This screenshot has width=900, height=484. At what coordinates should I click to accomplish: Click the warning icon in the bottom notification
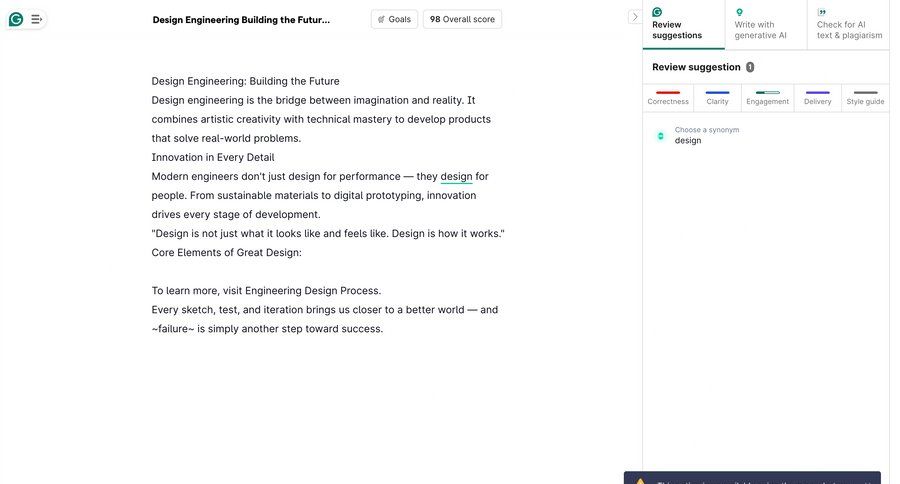pos(640,481)
